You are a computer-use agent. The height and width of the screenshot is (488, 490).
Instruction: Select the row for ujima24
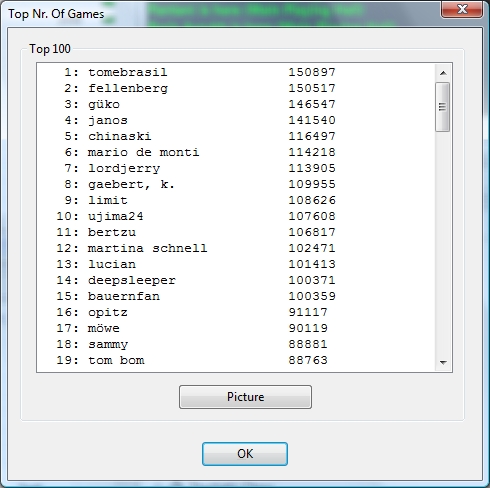point(236,216)
